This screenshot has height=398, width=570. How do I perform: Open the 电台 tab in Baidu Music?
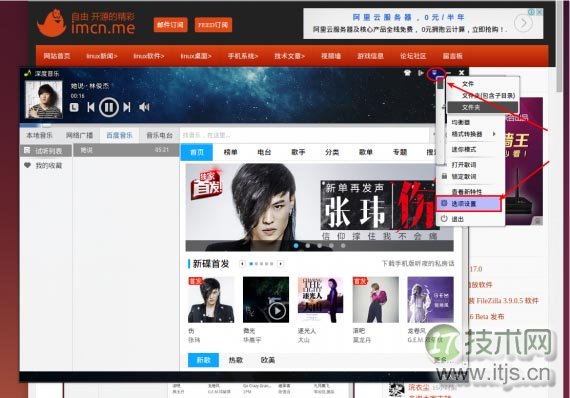click(264, 152)
